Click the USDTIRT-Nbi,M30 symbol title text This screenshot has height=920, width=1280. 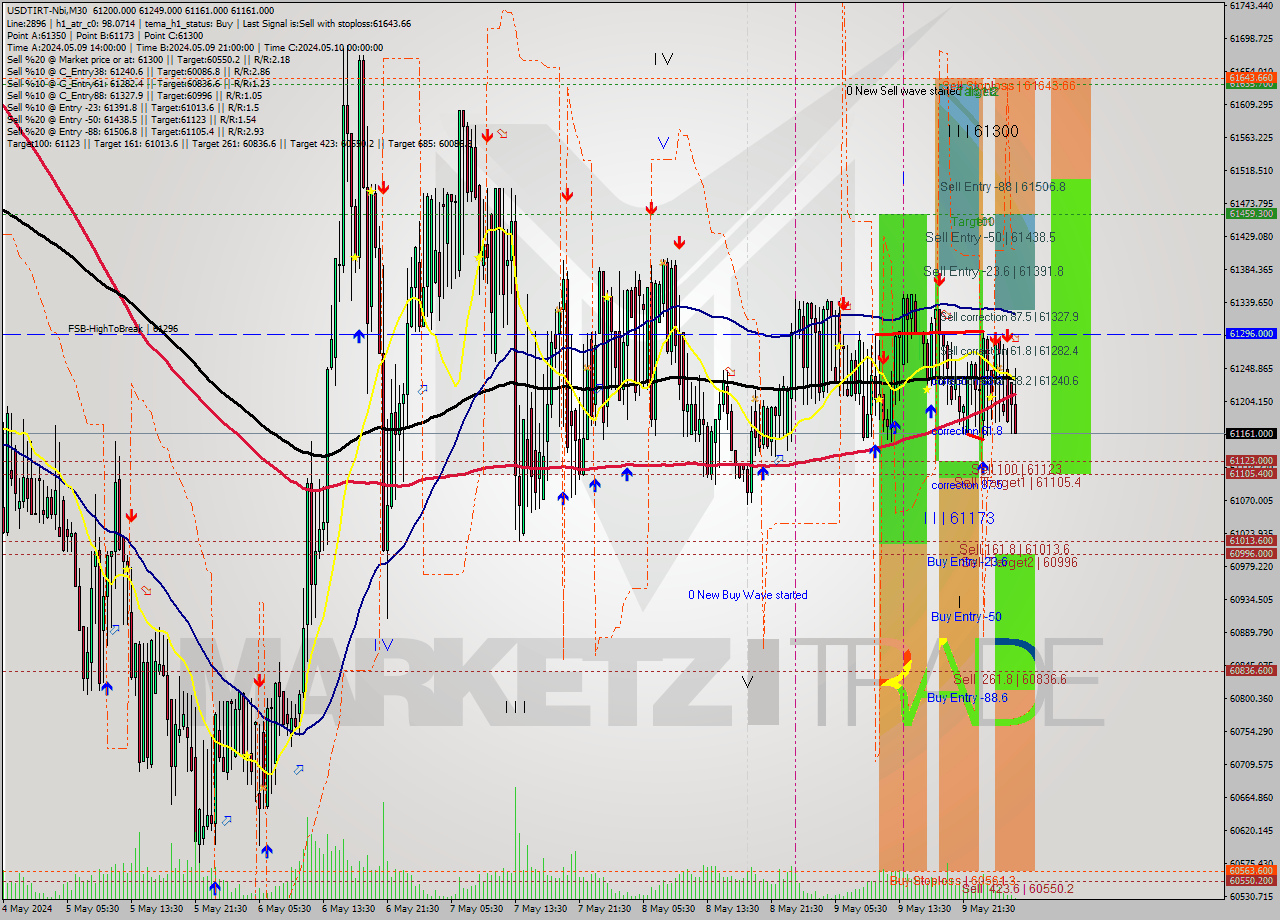[x=47, y=10]
